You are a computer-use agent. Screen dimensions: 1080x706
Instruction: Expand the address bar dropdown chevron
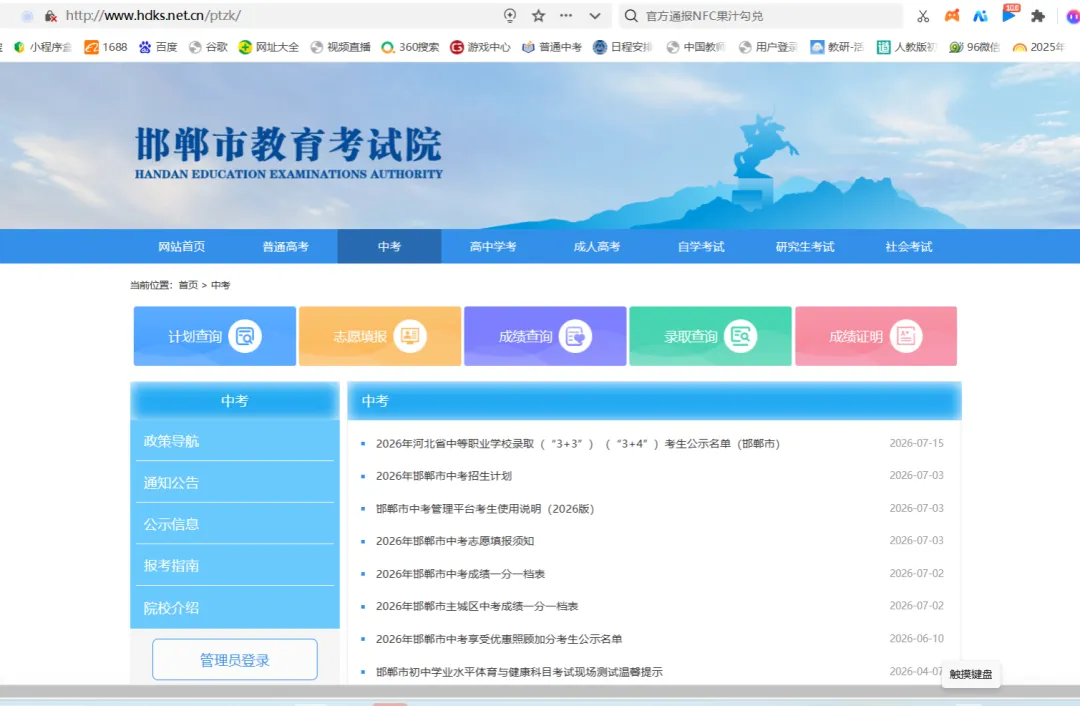(595, 16)
